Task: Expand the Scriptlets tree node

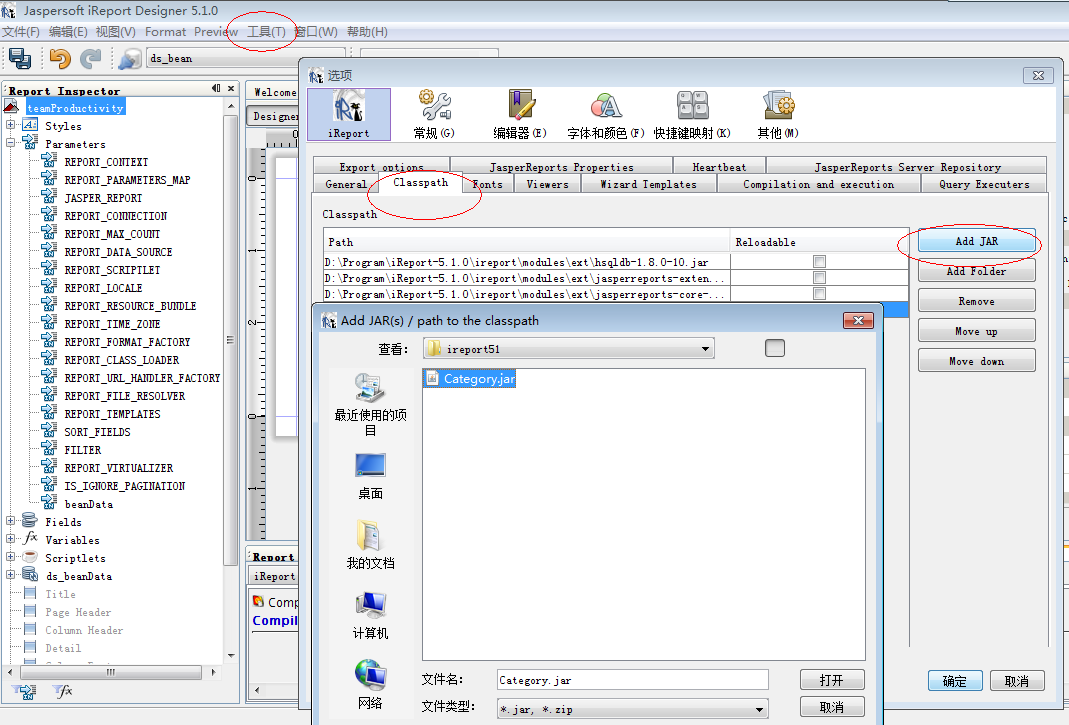Action: tap(10, 557)
